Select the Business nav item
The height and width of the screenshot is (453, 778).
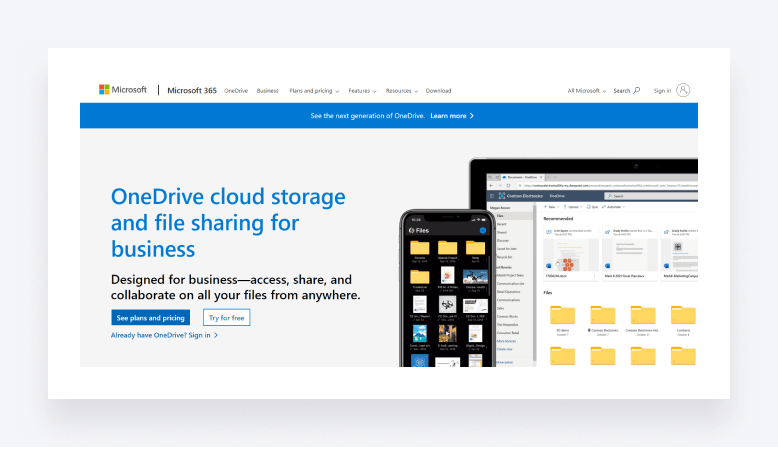pyautogui.click(x=267, y=91)
